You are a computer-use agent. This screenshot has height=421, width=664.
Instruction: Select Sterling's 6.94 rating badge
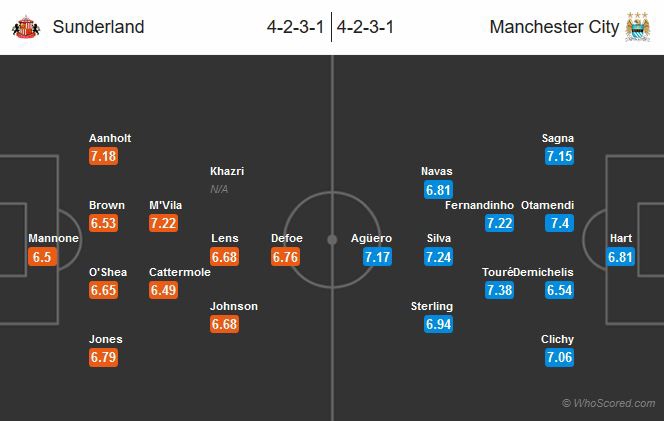[x=439, y=324]
